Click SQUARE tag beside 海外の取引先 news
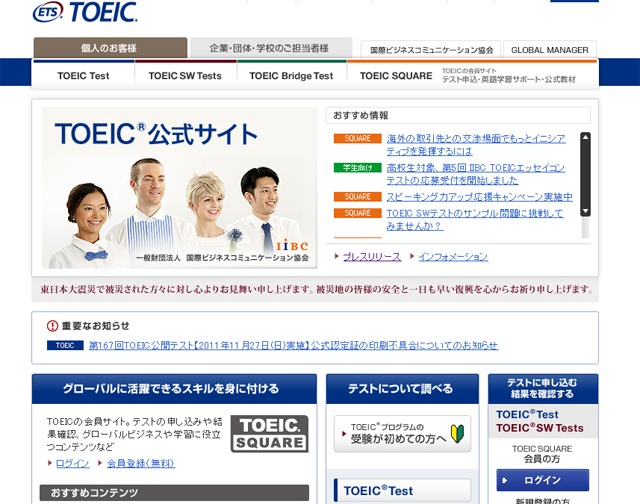Screen dimensions: 640x504 coord(358,138)
